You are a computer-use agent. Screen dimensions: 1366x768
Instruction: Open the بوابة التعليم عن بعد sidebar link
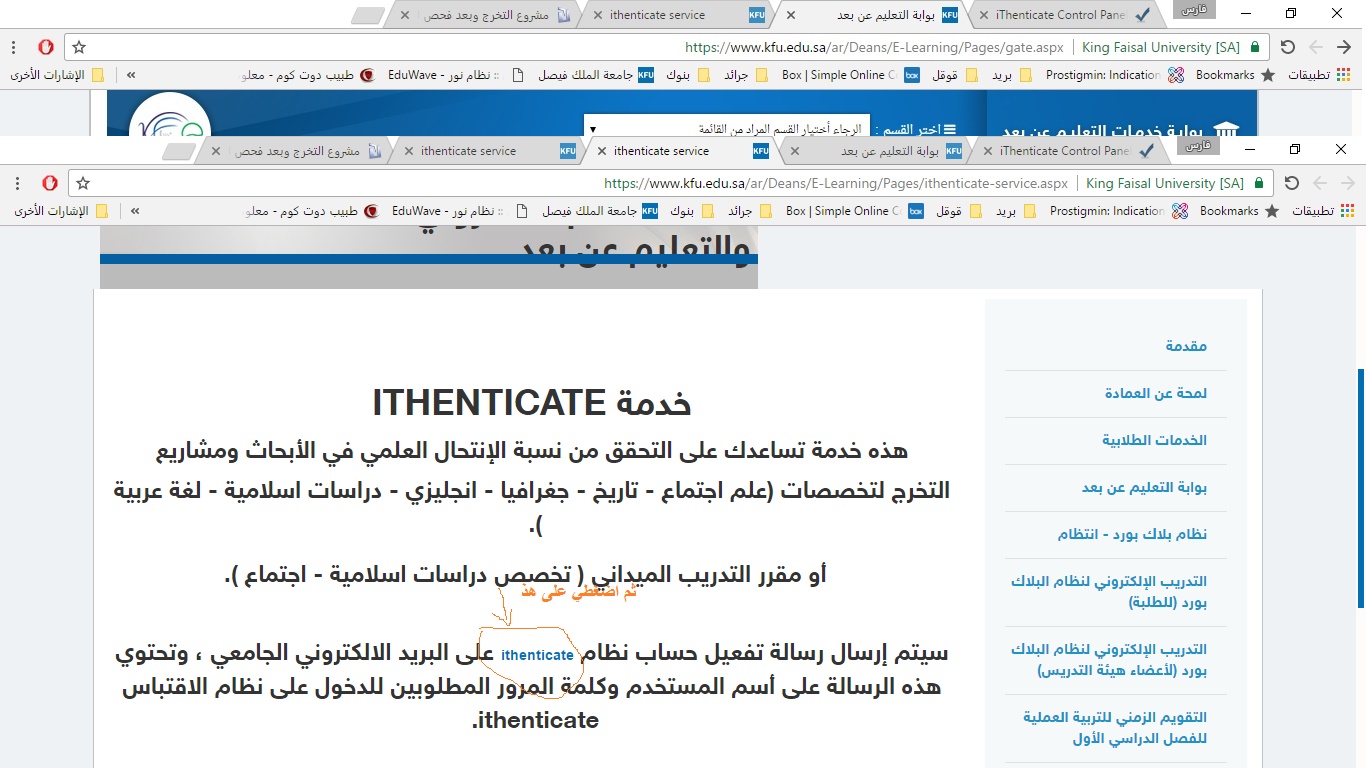[x=1144, y=487]
